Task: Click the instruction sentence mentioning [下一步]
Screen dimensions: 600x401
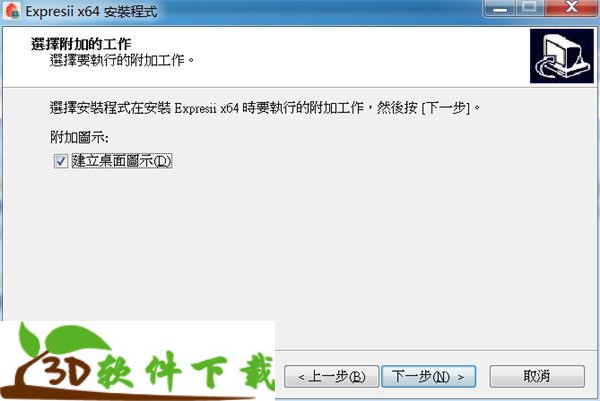Action: coord(265,108)
